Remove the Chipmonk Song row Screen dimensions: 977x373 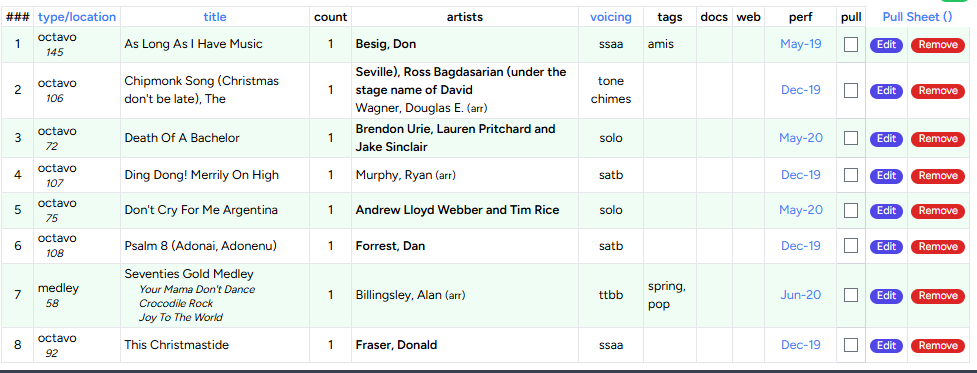point(938,91)
